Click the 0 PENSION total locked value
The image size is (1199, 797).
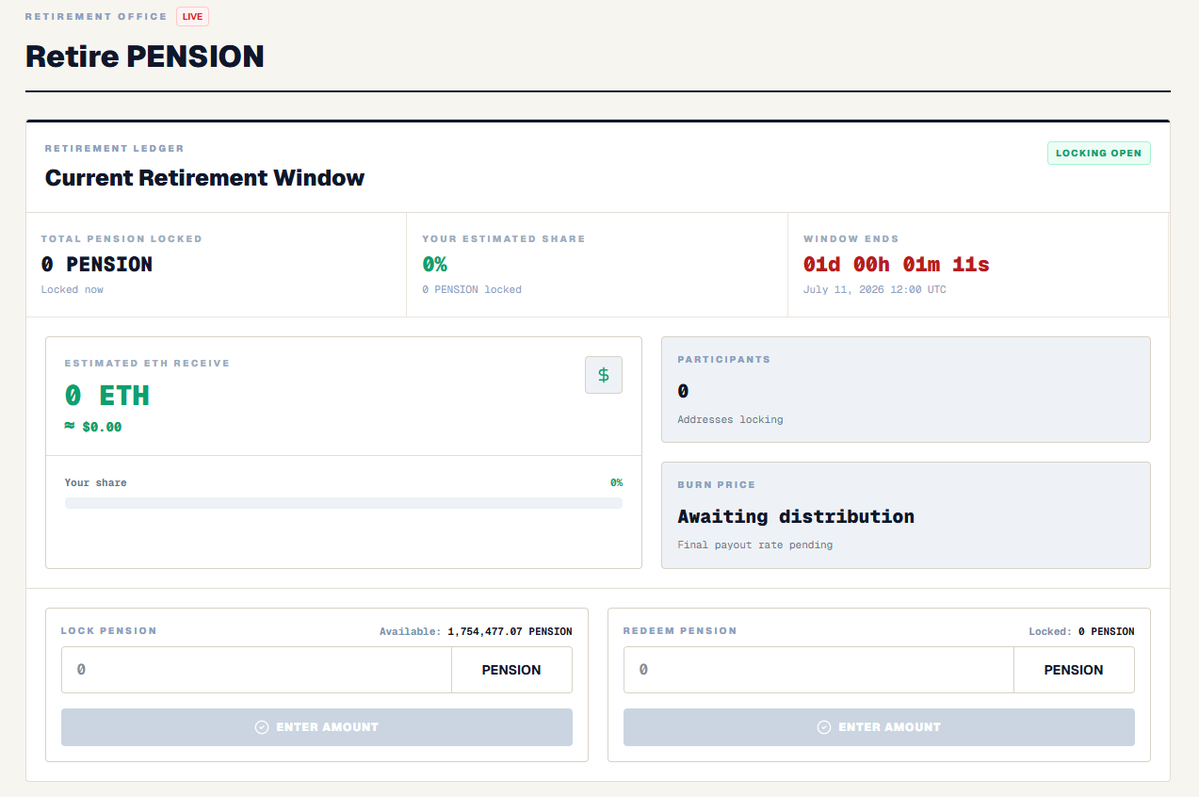pos(96,265)
